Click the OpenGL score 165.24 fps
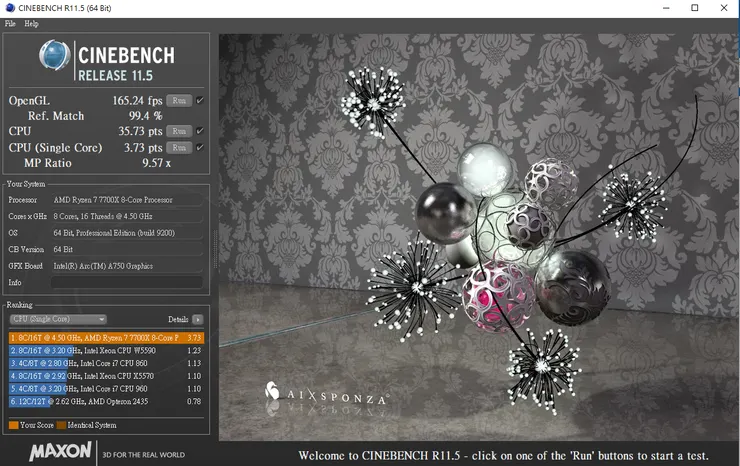 click(x=137, y=101)
